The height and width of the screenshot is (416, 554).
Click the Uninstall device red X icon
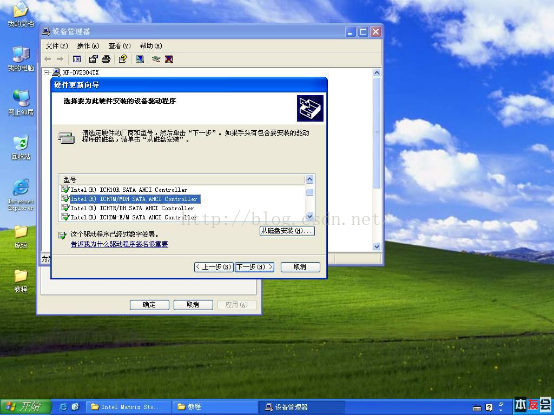tap(169, 59)
